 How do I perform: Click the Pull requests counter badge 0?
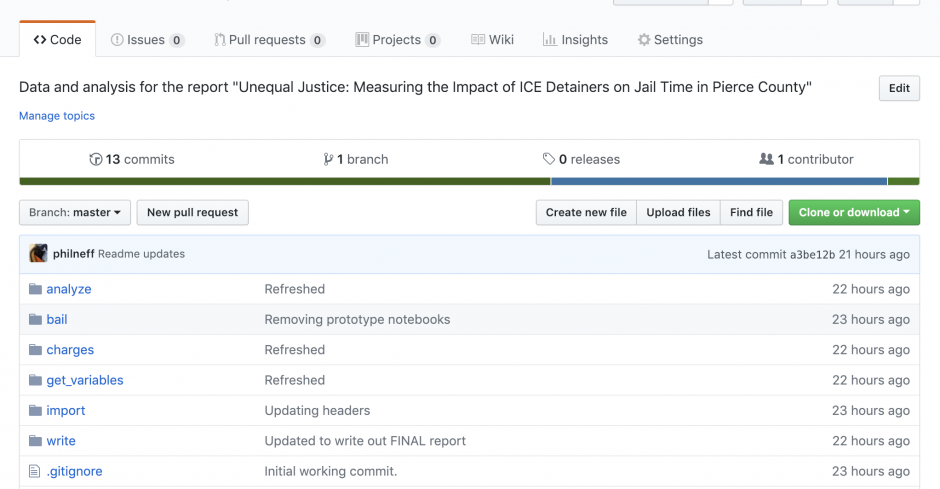coord(317,40)
